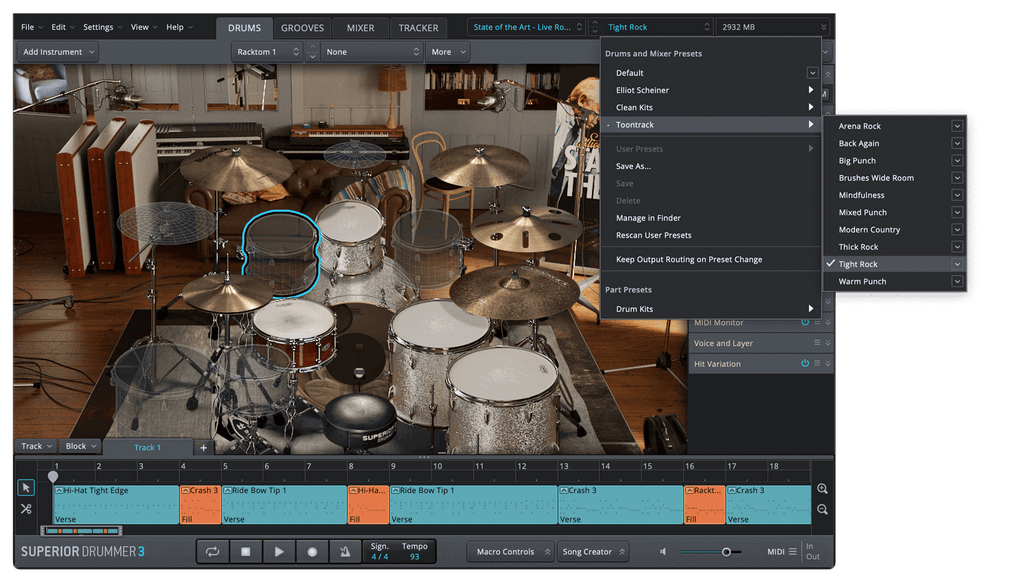Switch to the GROOVES tab
1024x583 pixels.
click(x=302, y=28)
